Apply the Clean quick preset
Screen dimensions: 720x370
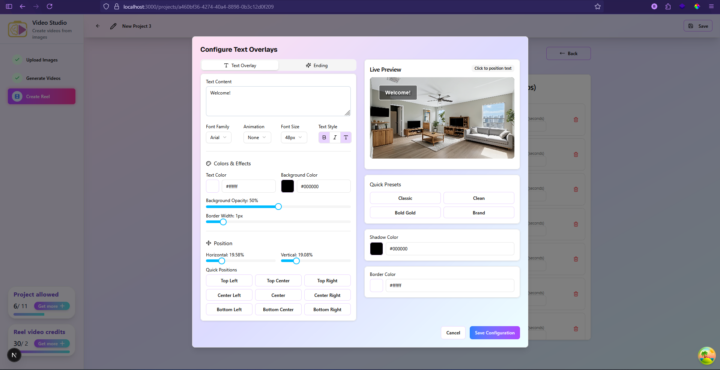pos(478,198)
